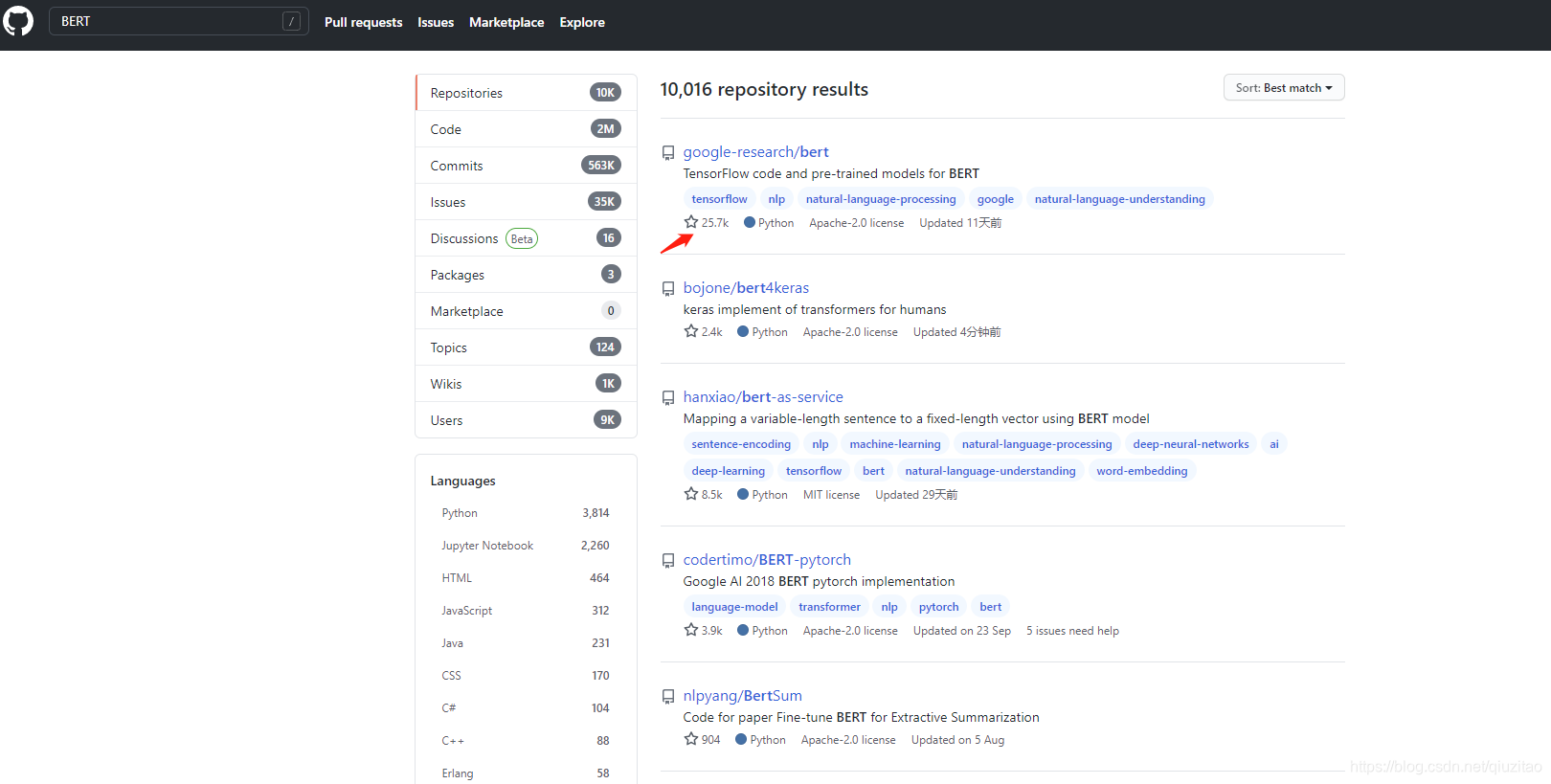1551x784 pixels.
Task: Click the deep-neural-networks topic tag
Action: (x=1191, y=444)
